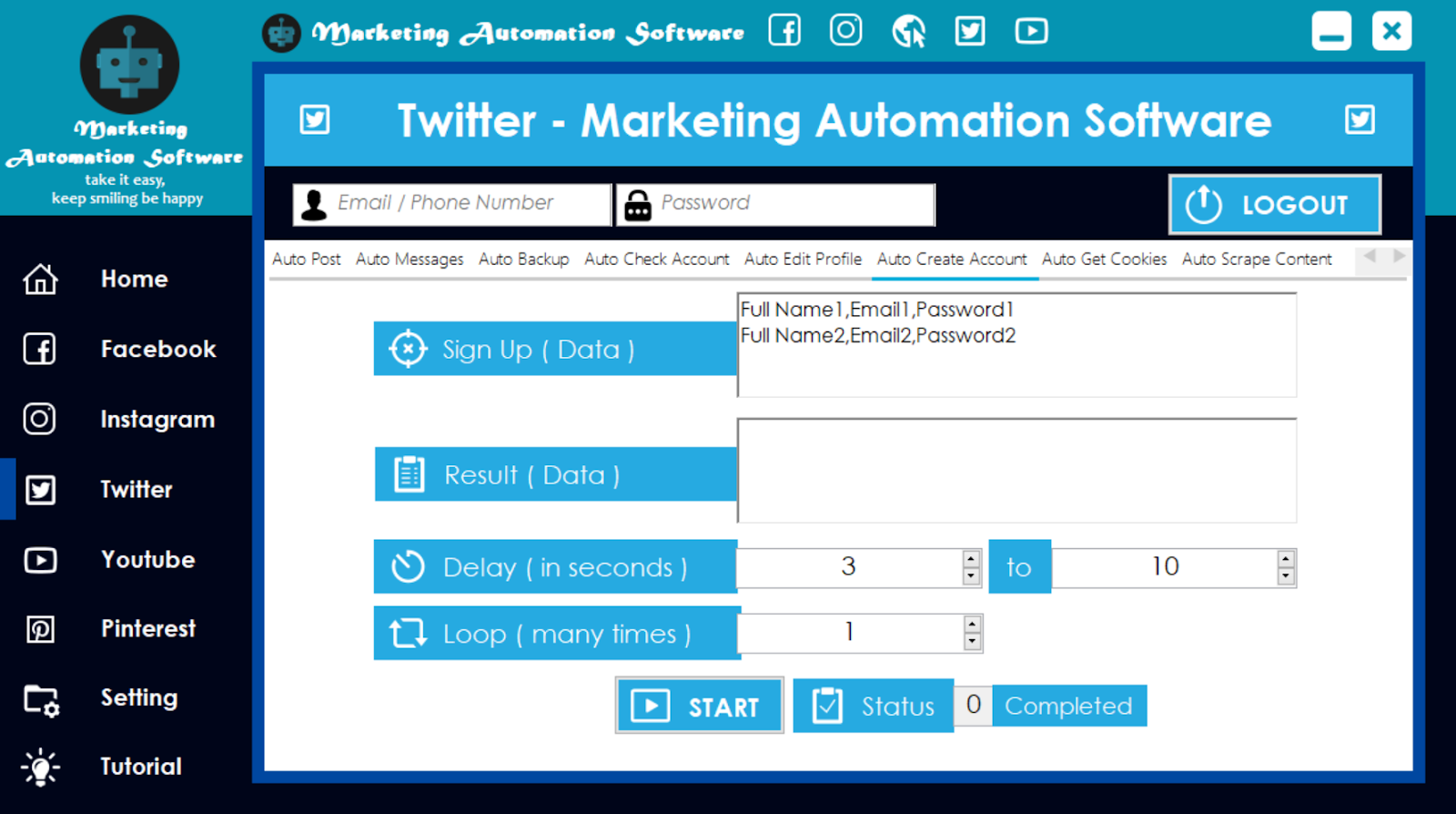This screenshot has height=814, width=1456.
Task: Click the maximum delay field showing 10
Action: pos(1165,567)
